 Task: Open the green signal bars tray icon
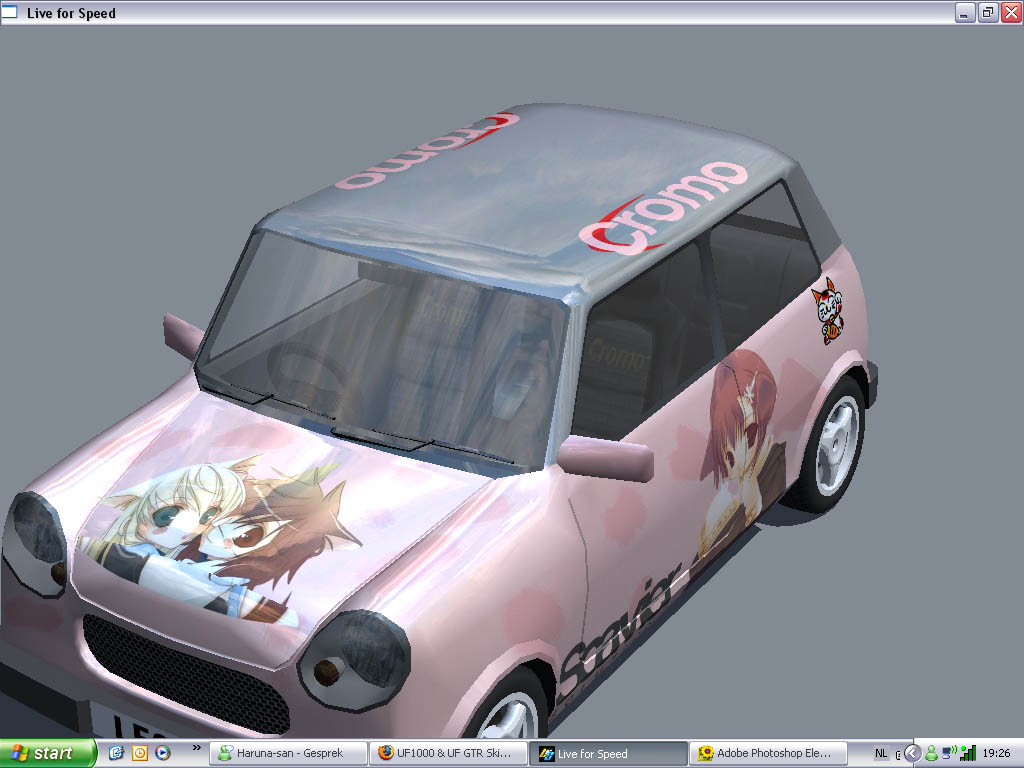(x=968, y=753)
